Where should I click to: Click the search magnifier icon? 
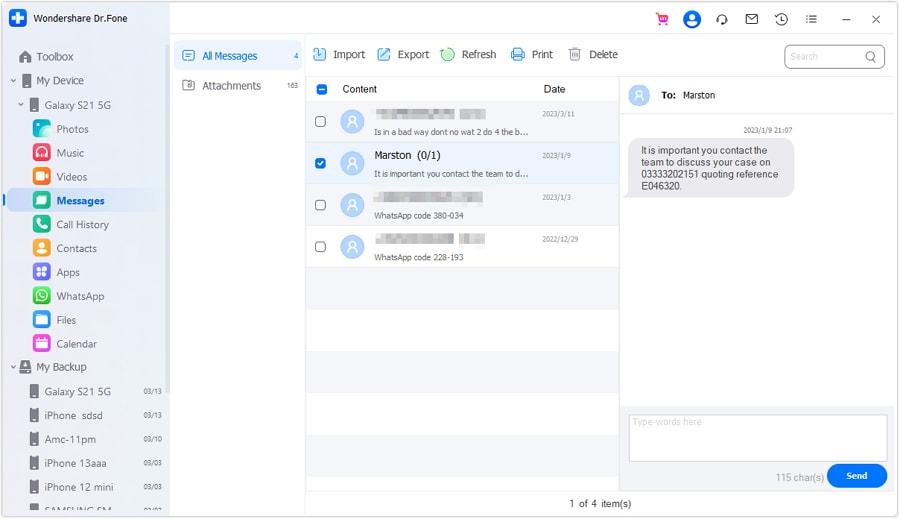click(x=871, y=56)
